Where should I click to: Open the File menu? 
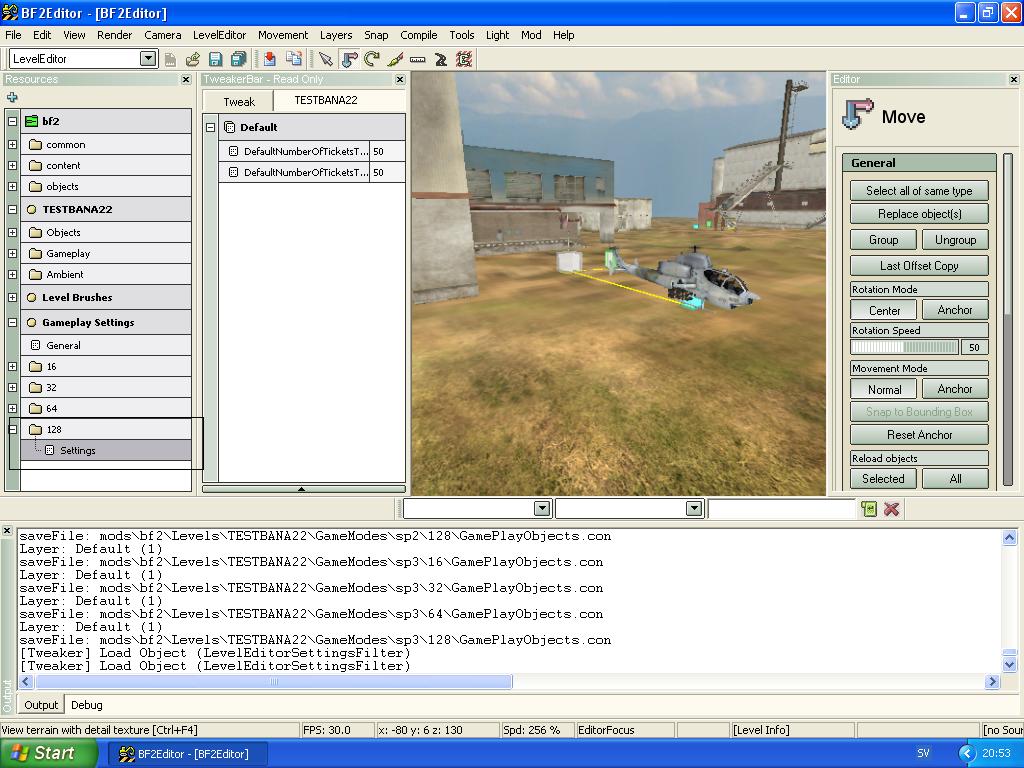tap(13, 35)
